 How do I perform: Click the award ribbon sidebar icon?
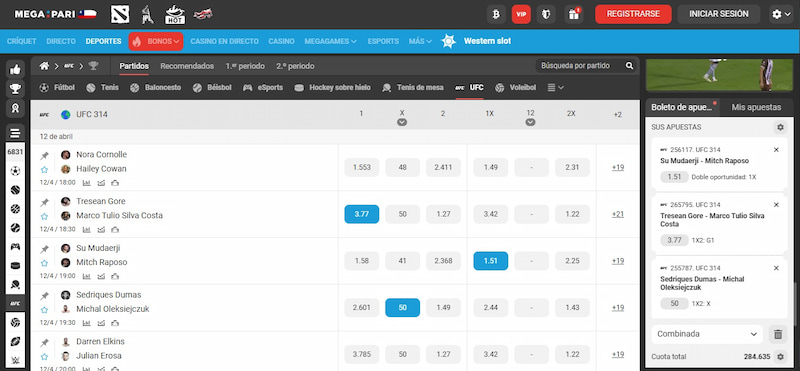coord(15,108)
